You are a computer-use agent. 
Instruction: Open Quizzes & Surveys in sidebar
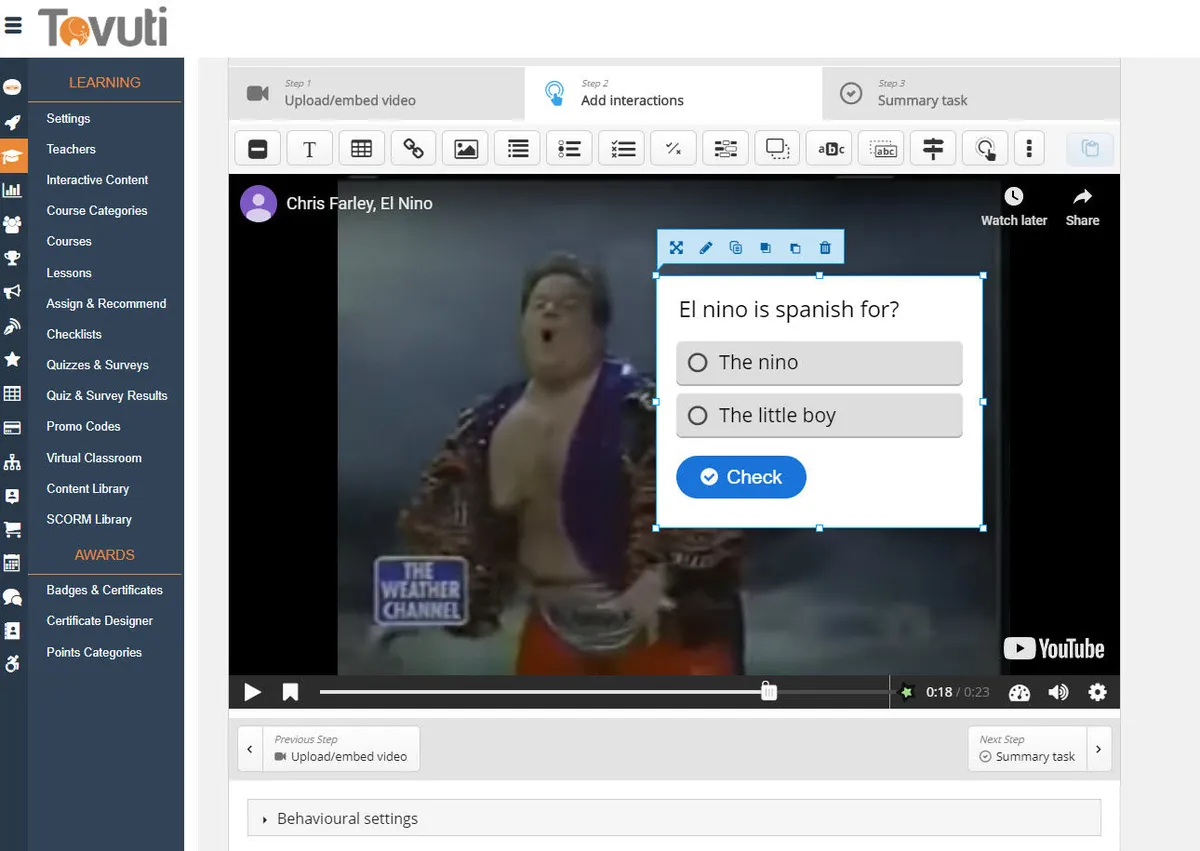coord(97,365)
